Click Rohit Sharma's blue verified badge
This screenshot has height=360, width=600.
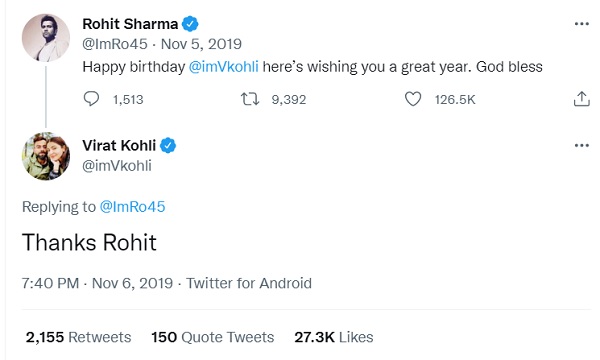190,24
